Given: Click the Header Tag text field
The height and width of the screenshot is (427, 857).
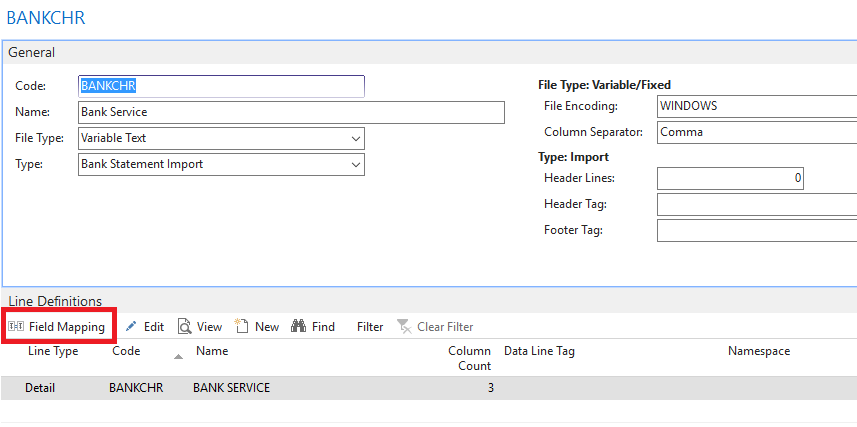Looking at the screenshot, I should 757,204.
